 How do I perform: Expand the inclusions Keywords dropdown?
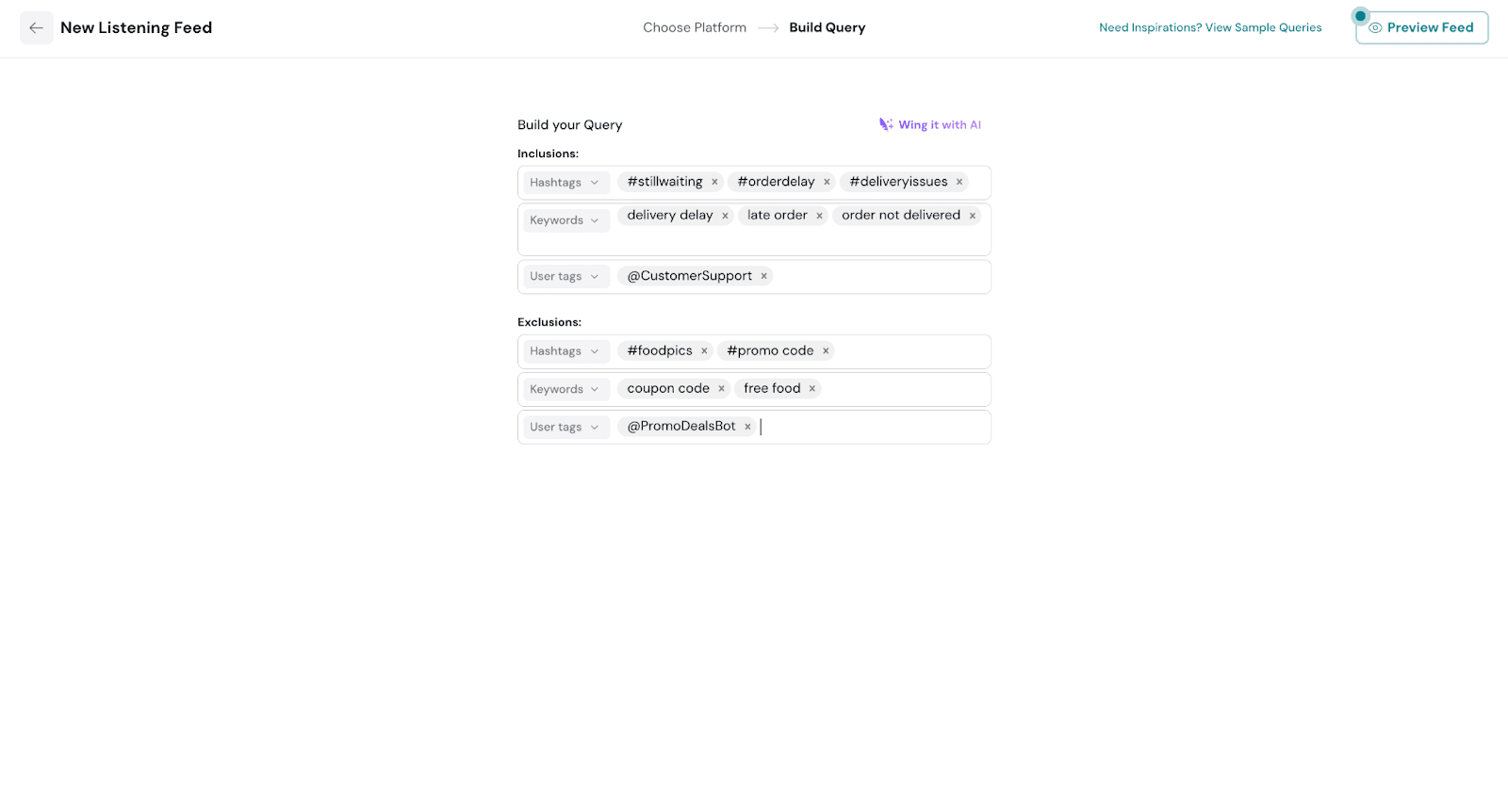565,220
